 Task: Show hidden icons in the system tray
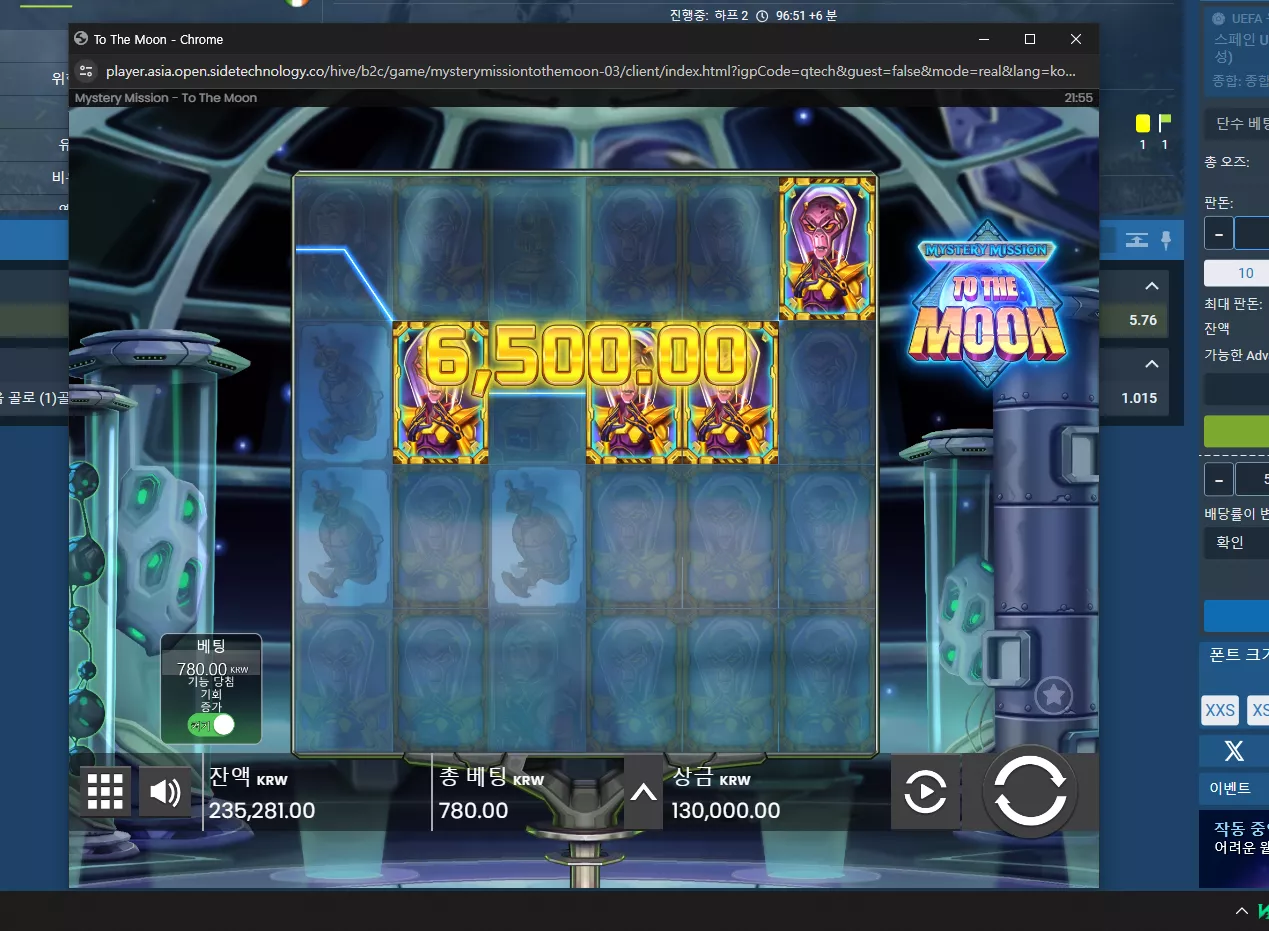1241,911
